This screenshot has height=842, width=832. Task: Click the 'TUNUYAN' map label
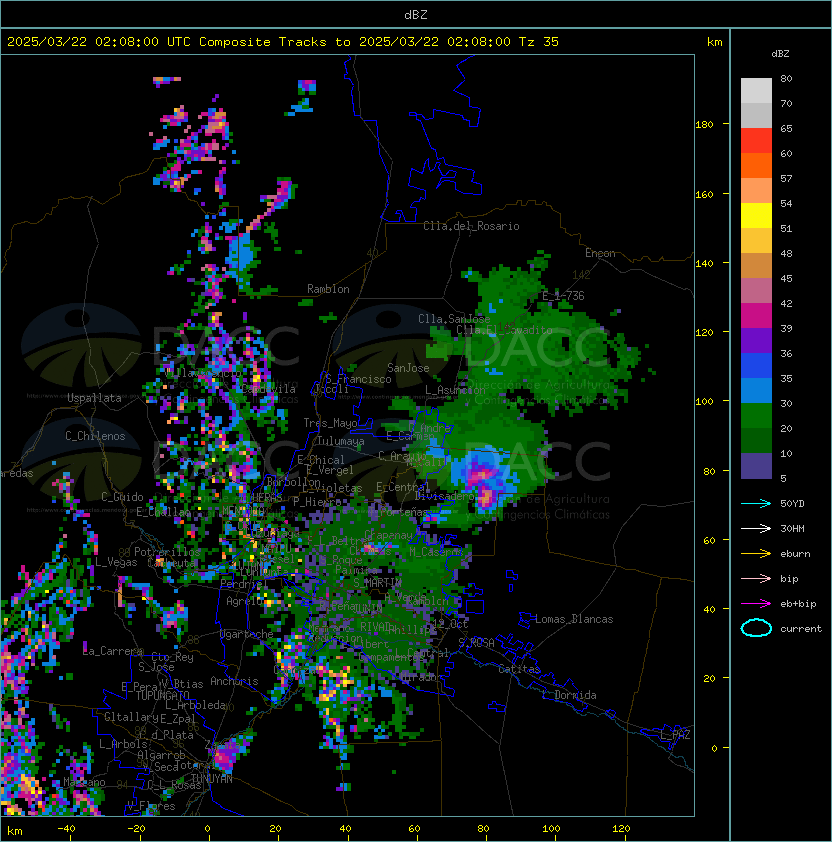coord(212,779)
